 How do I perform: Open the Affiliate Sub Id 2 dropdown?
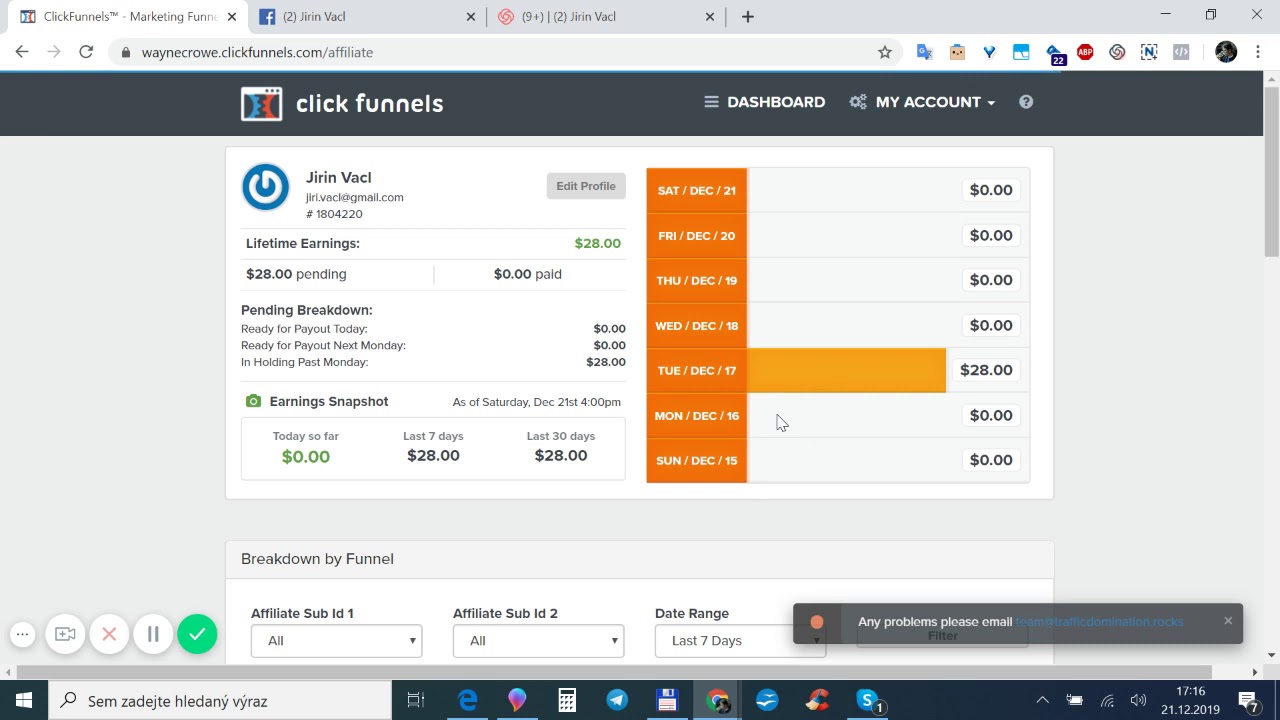[x=538, y=641]
